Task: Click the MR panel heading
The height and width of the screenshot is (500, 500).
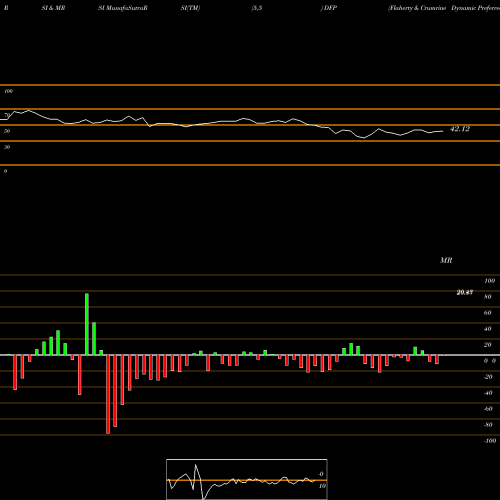Action: click(x=446, y=260)
